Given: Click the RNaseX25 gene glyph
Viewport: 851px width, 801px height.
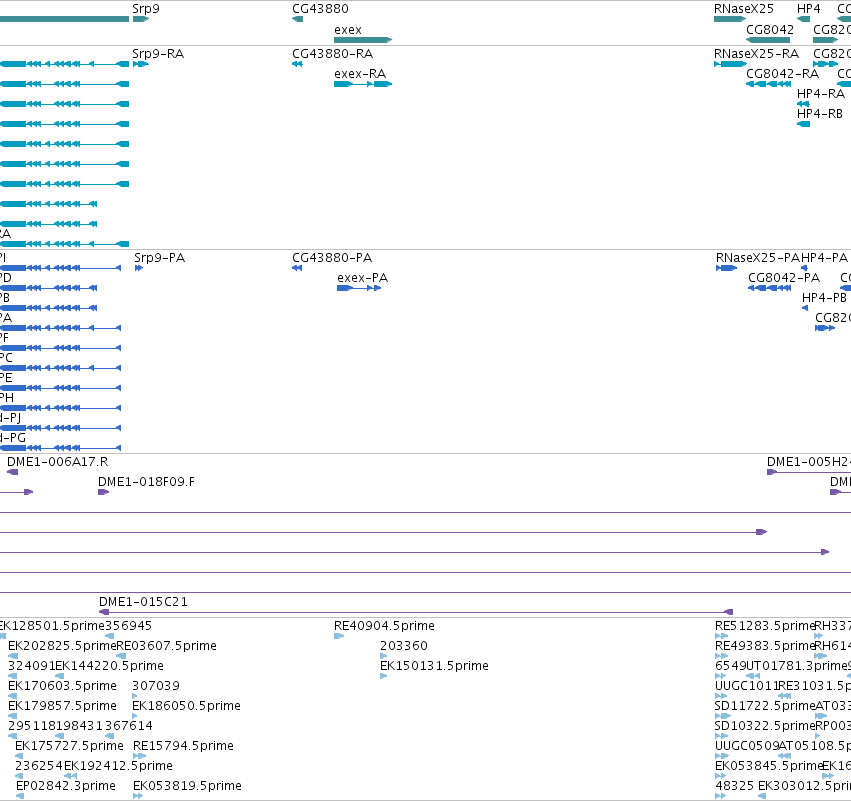Looking at the screenshot, I should (x=730, y=19).
